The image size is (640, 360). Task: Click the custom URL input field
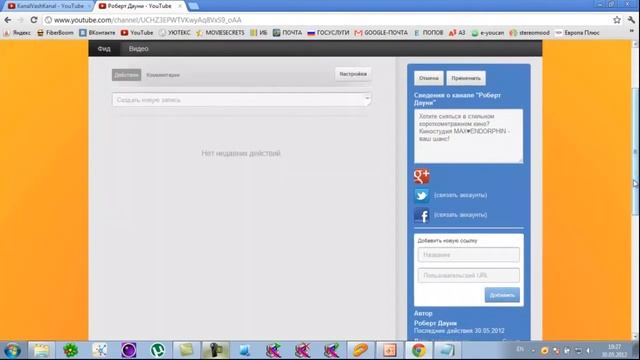click(469, 276)
